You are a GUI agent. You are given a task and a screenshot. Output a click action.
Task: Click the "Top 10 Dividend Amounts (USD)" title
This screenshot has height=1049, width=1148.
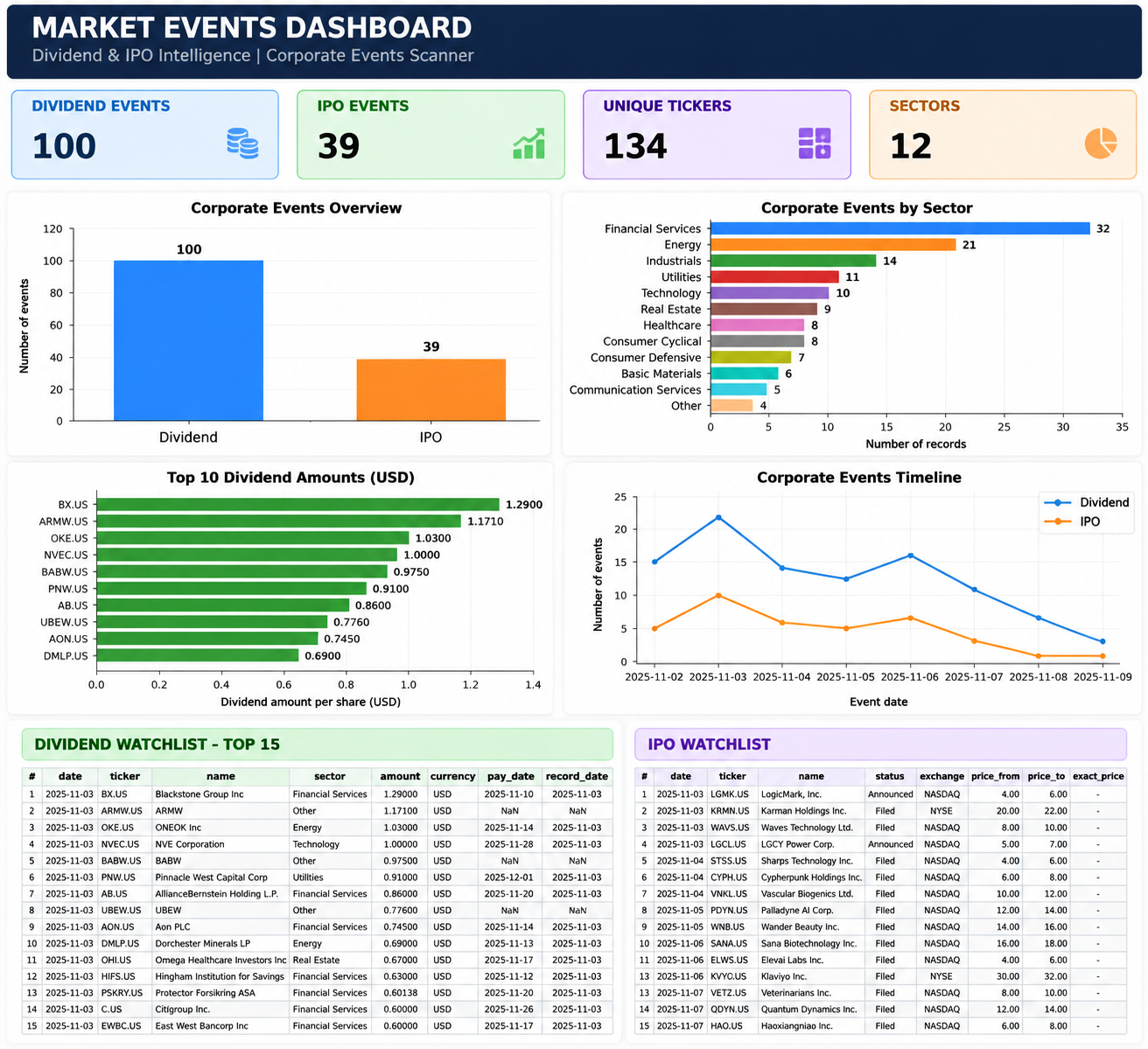point(290,478)
